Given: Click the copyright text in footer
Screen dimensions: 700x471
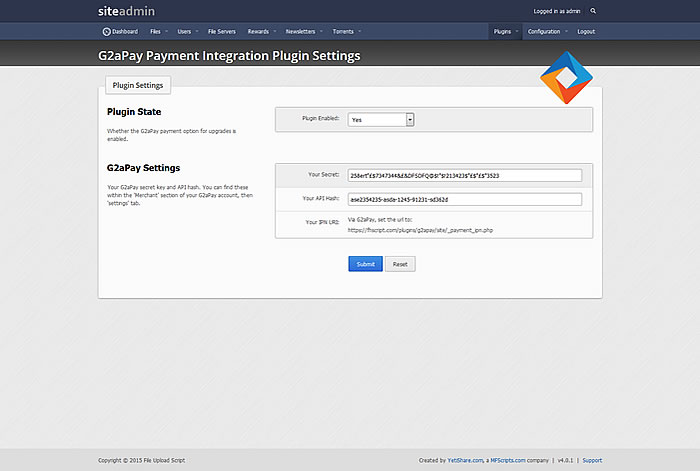Looking at the screenshot, I should coord(142,460).
